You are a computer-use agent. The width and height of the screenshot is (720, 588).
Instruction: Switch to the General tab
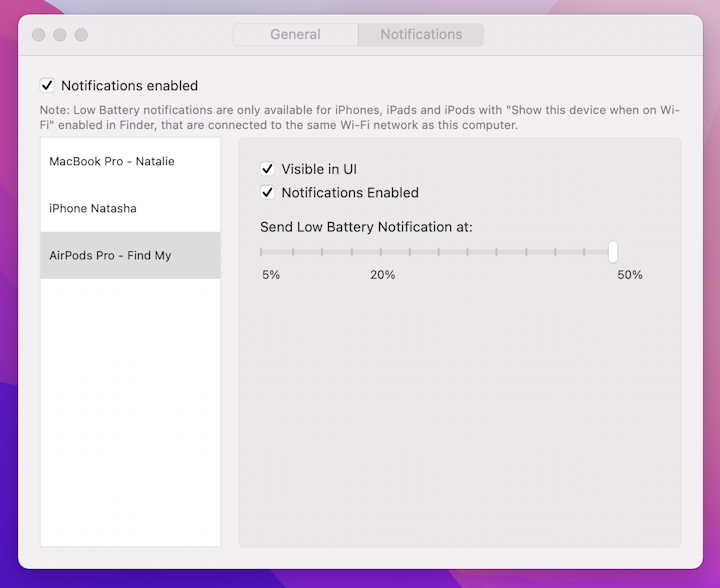pyautogui.click(x=295, y=34)
